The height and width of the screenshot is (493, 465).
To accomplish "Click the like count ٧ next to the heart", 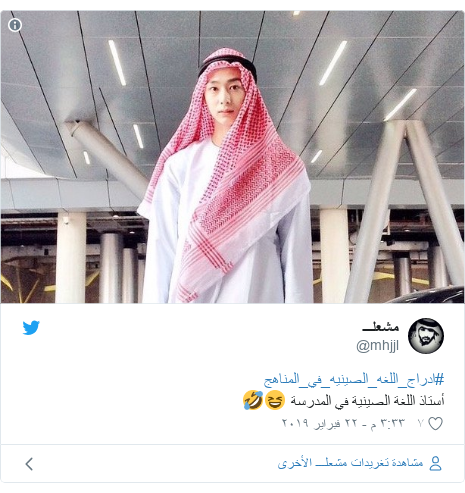I will [x=421, y=423].
